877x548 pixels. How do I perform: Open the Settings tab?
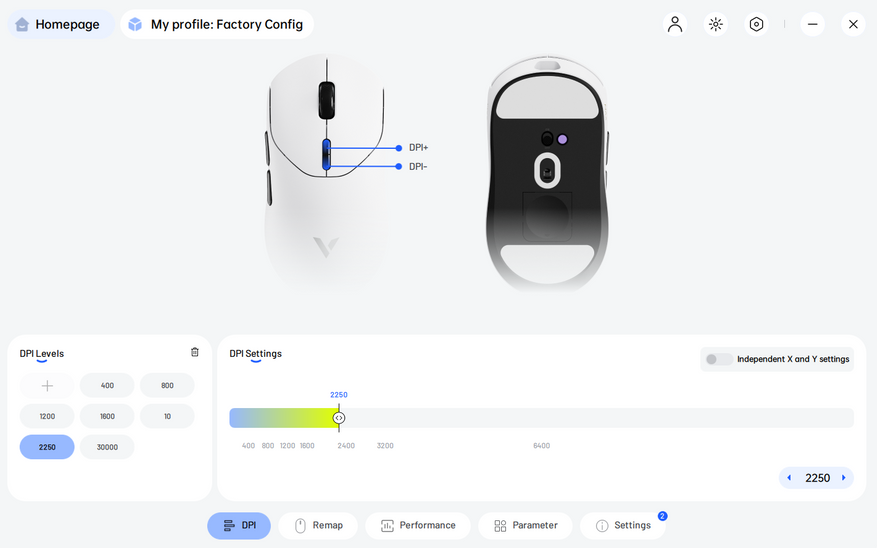(x=622, y=525)
